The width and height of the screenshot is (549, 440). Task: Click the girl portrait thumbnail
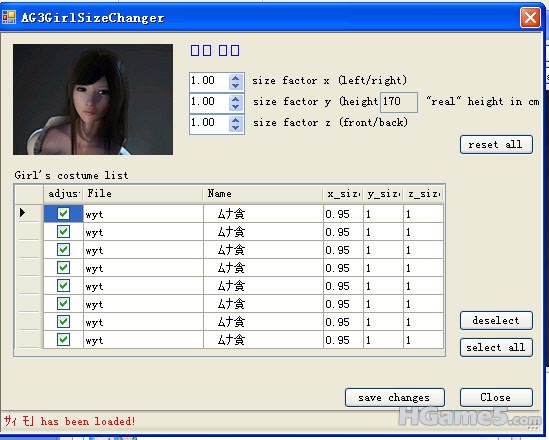pos(93,99)
